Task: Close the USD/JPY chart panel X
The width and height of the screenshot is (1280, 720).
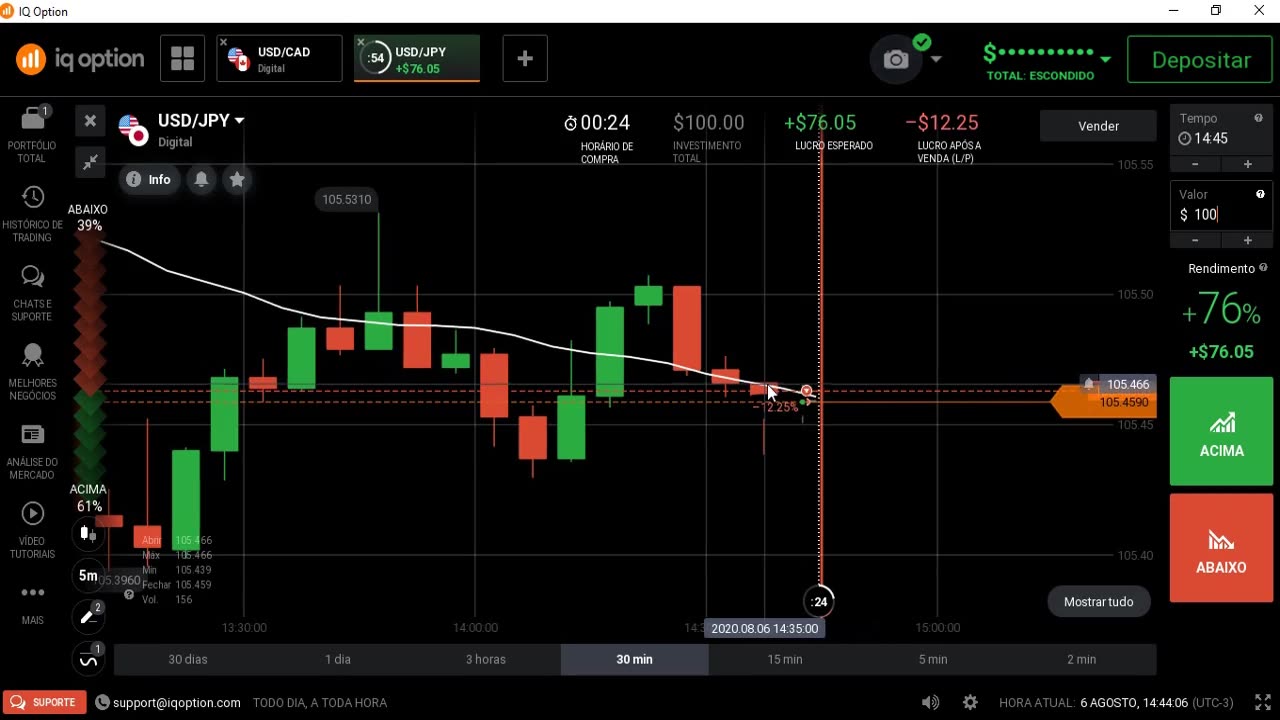Action: 90,121
